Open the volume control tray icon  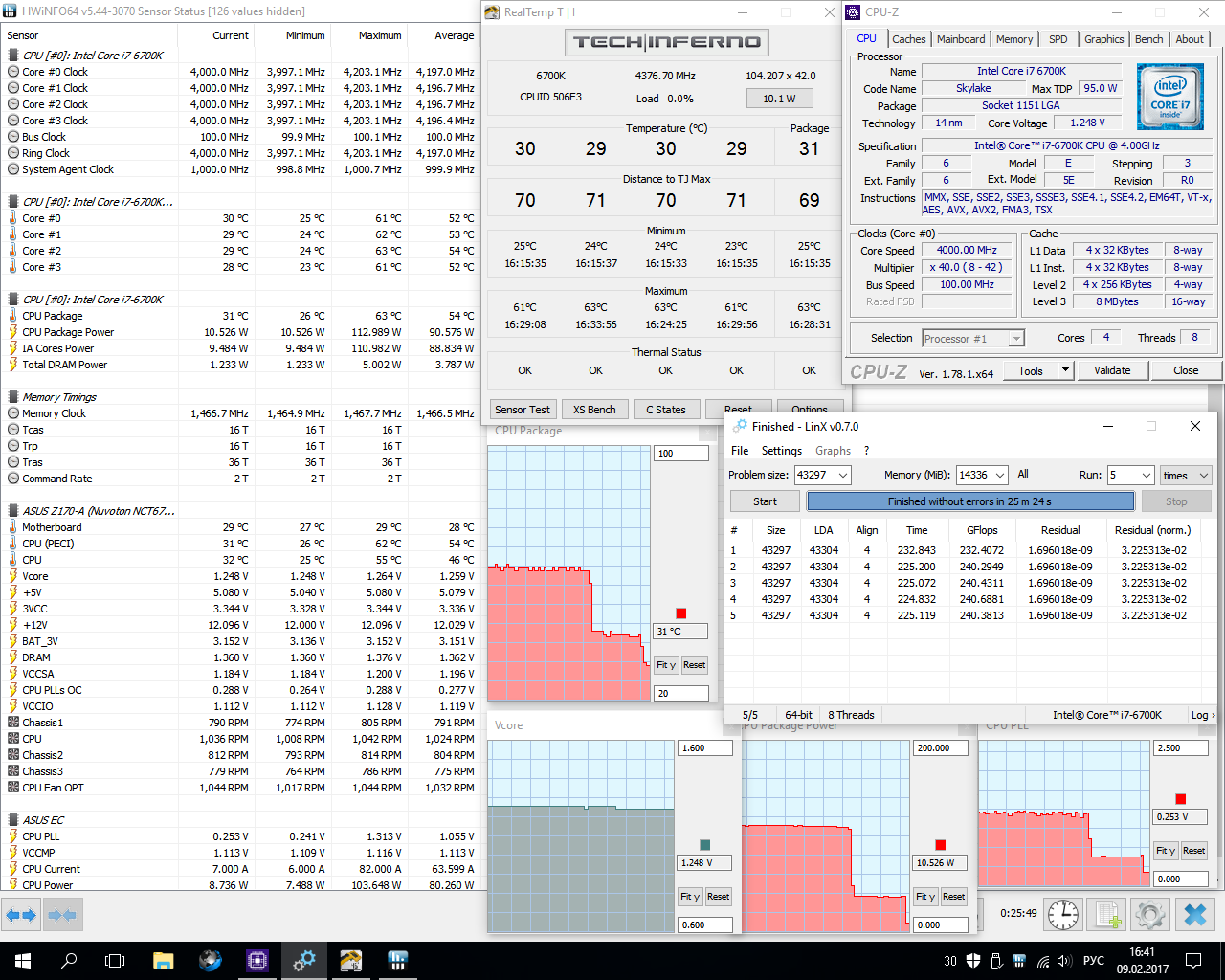tap(1065, 961)
